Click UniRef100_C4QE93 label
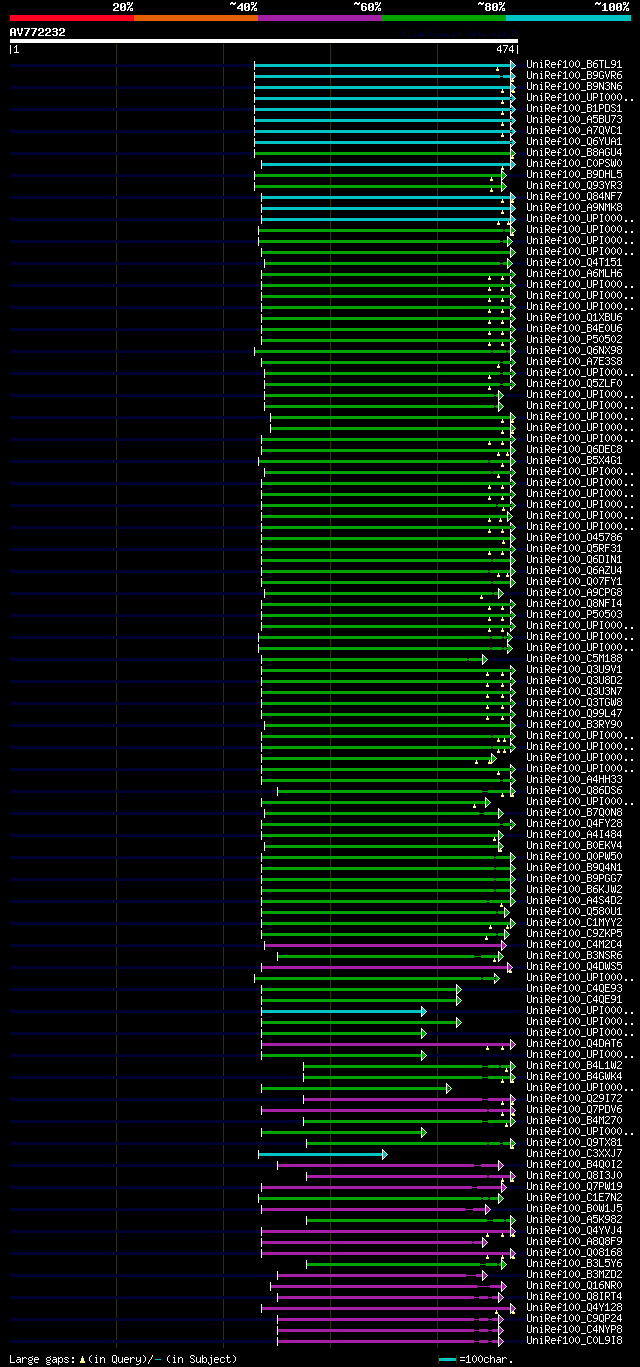This screenshot has width=640, height=1367. tap(576, 988)
